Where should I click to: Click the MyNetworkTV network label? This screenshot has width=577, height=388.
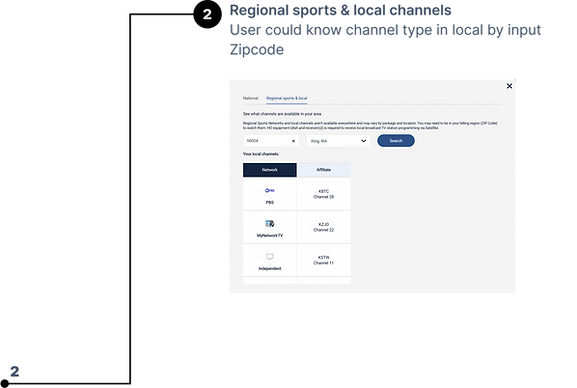coord(270,236)
